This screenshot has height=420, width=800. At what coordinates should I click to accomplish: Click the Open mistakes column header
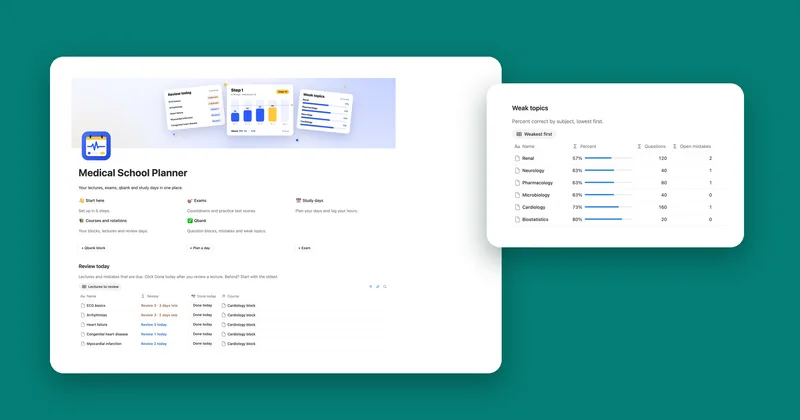click(692, 146)
